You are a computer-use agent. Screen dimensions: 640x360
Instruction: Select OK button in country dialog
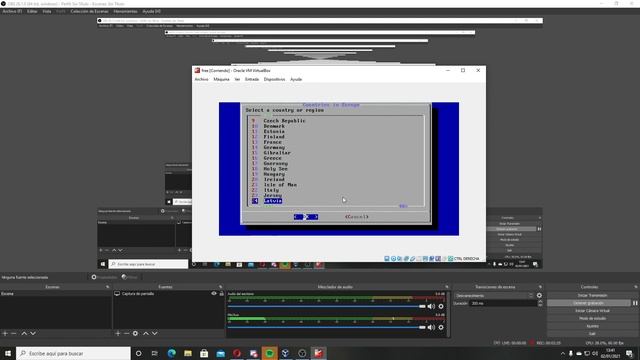pyautogui.click(x=306, y=217)
